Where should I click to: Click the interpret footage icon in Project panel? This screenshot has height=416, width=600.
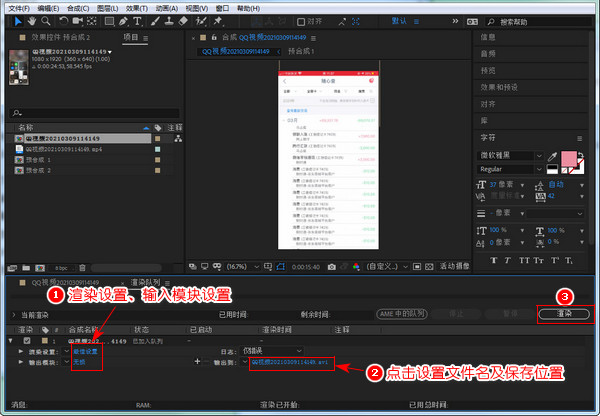click(x=12, y=268)
